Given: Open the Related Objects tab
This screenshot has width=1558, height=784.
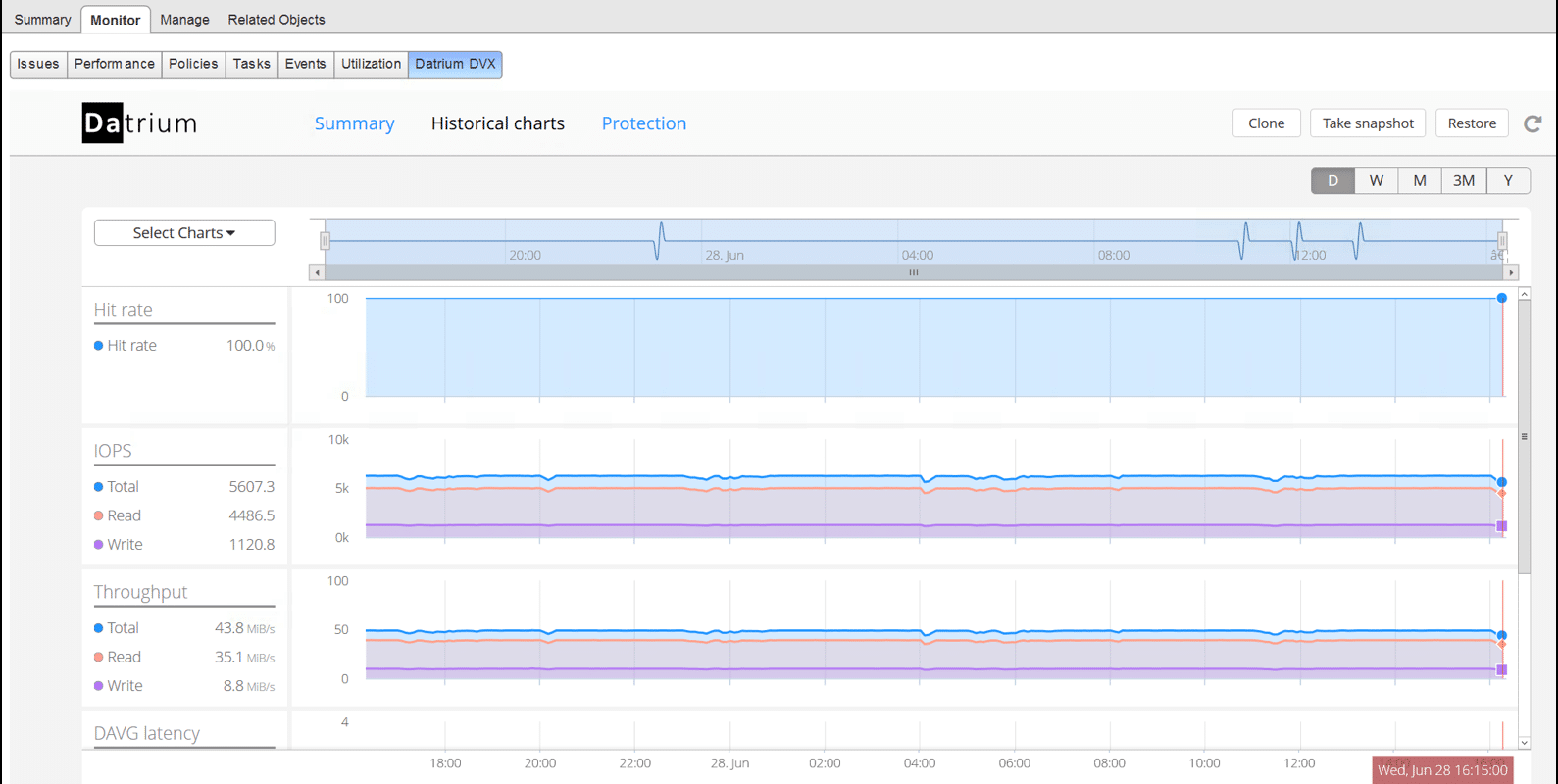Looking at the screenshot, I should pyautogui.click(x=276, y=20).
